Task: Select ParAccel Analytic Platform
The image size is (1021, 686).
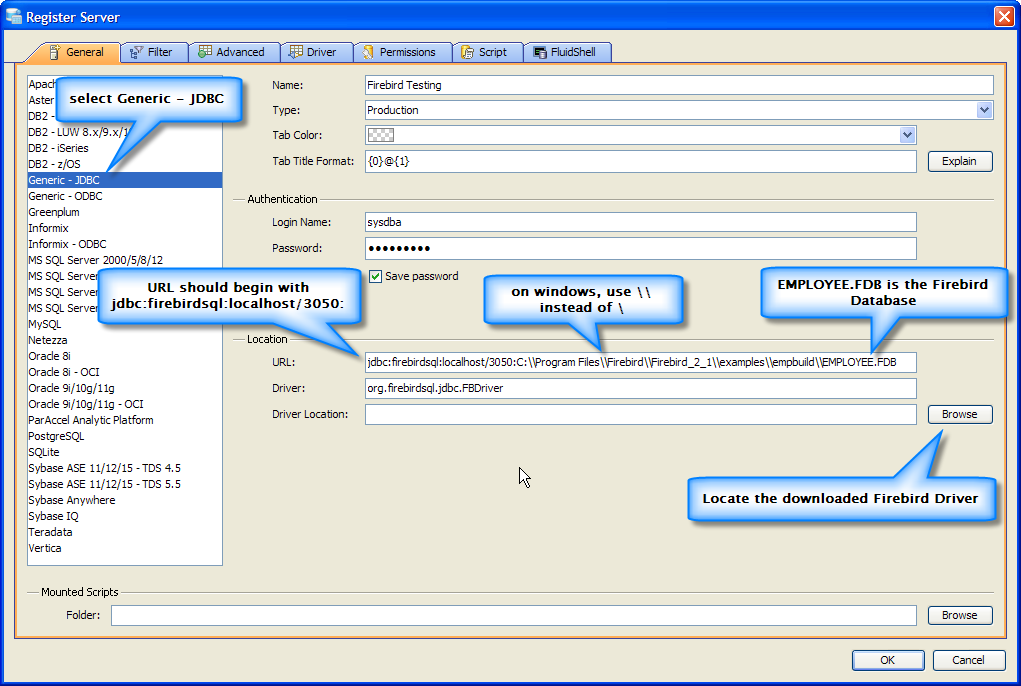Action: pos(125,420)
